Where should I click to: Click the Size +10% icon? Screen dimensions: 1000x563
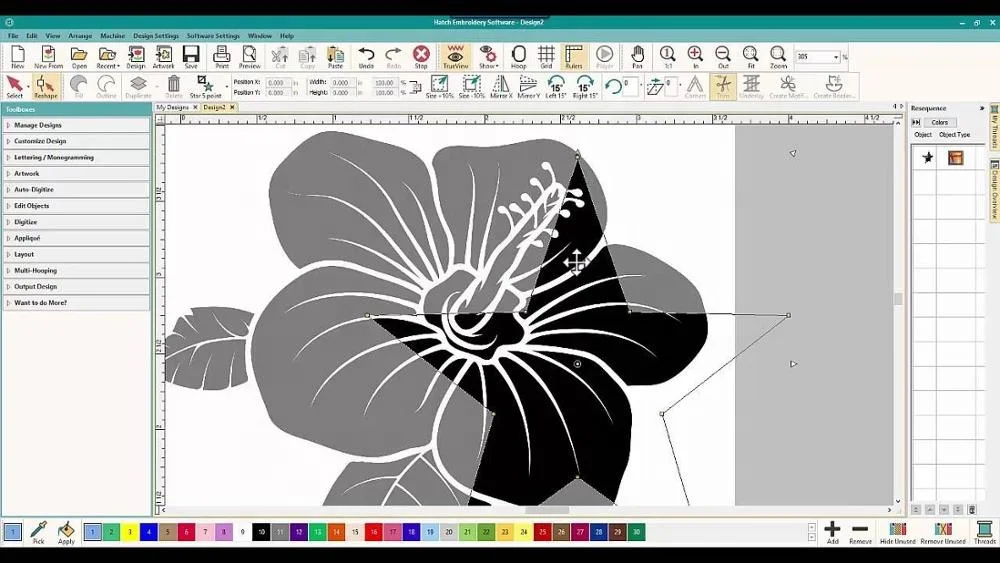(x=440, y=86)
